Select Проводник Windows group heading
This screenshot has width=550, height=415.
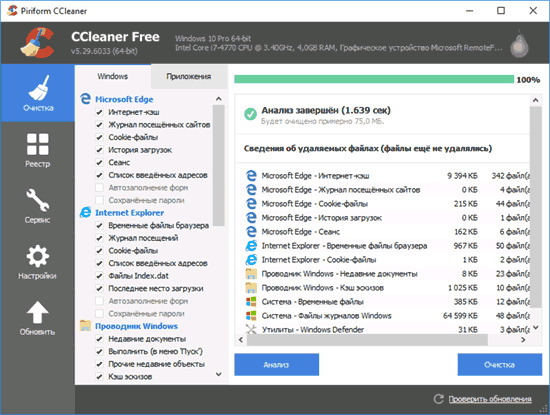tap(136, 326)
